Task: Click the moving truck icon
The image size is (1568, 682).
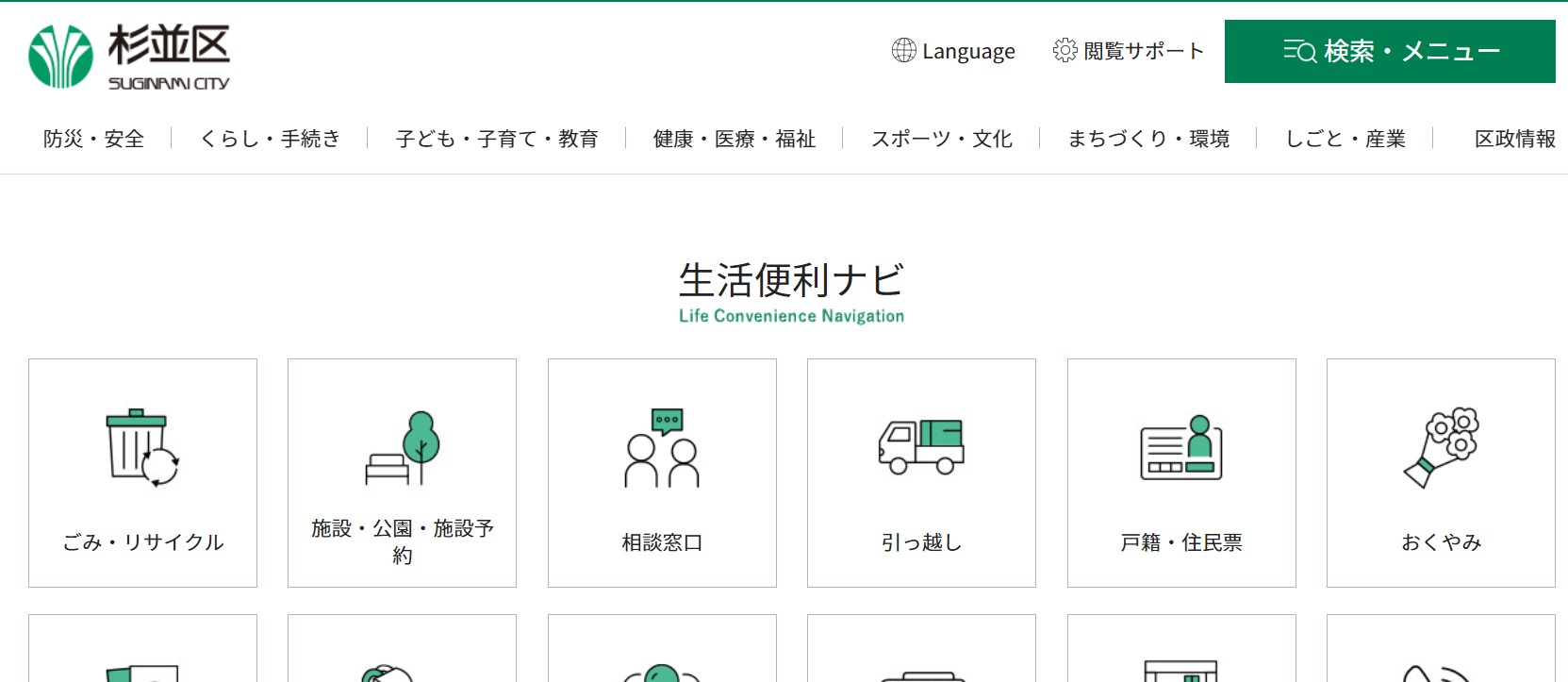Action: [x=921, y=446]
